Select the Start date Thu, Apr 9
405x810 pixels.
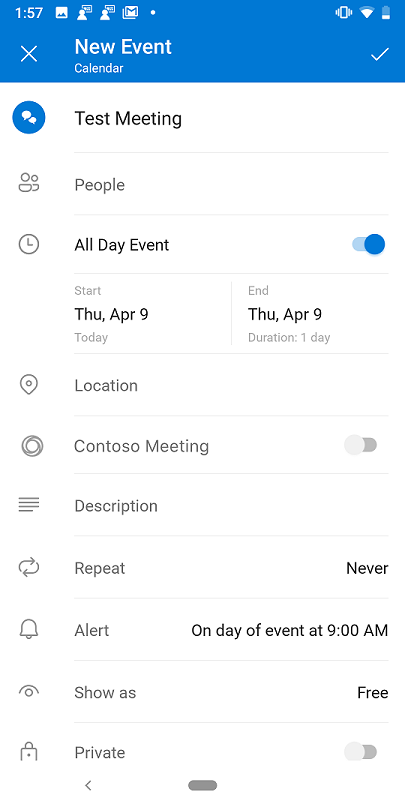point(112,314)
